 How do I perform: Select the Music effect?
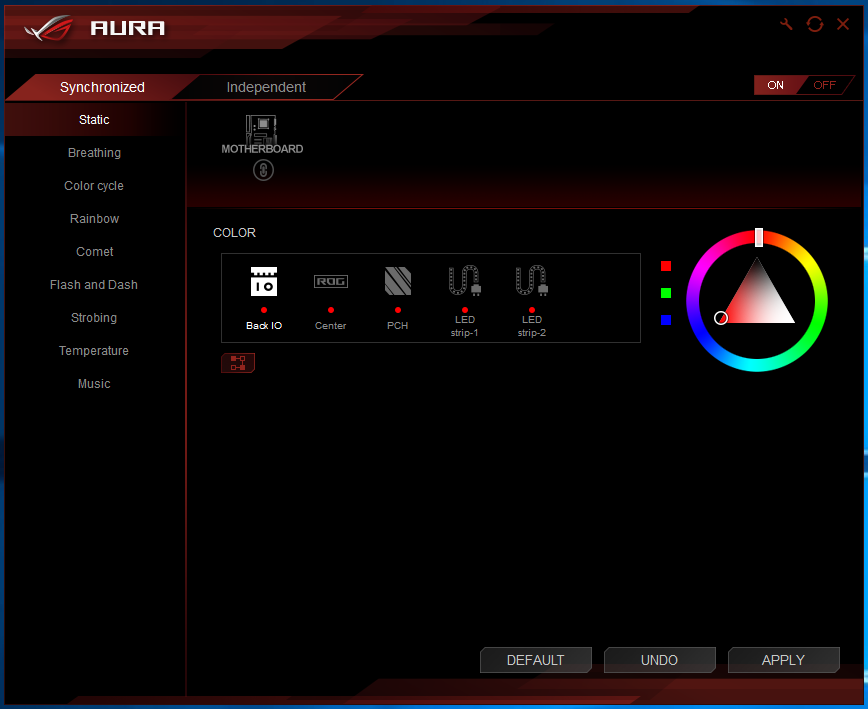(94, 384)
